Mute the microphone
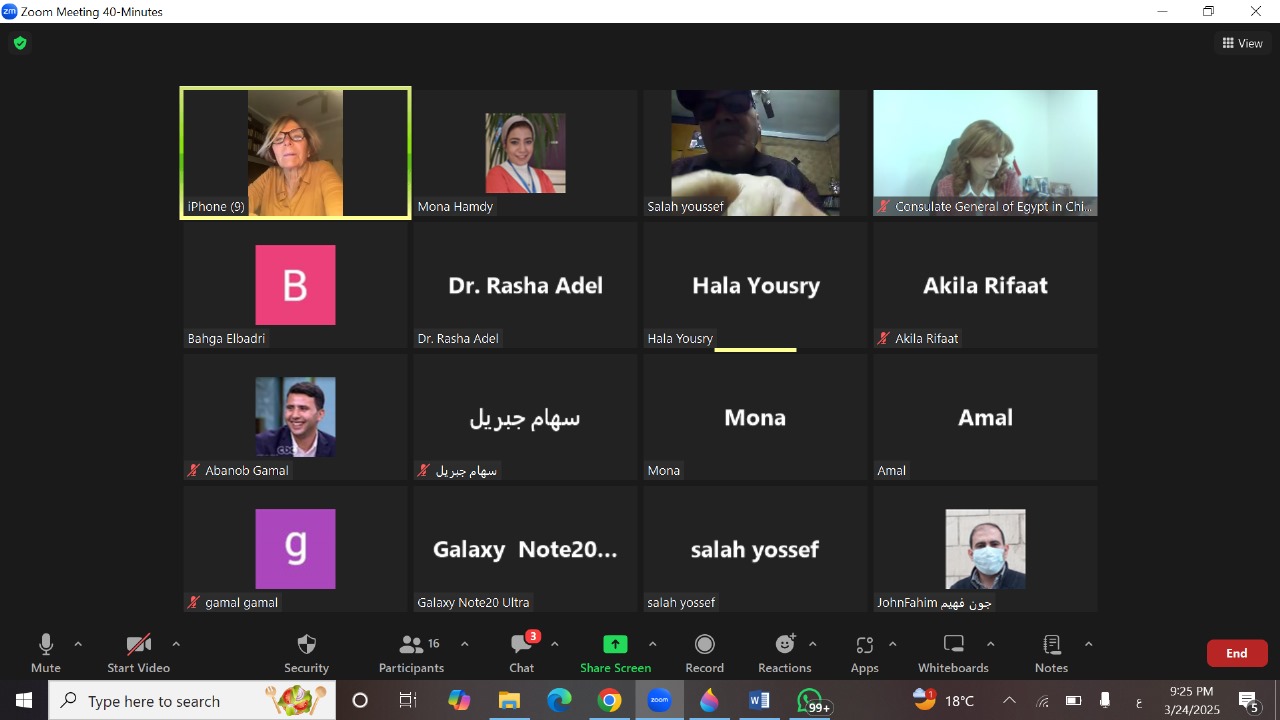The image size is (1280, 720). click(x=45, y=645)
